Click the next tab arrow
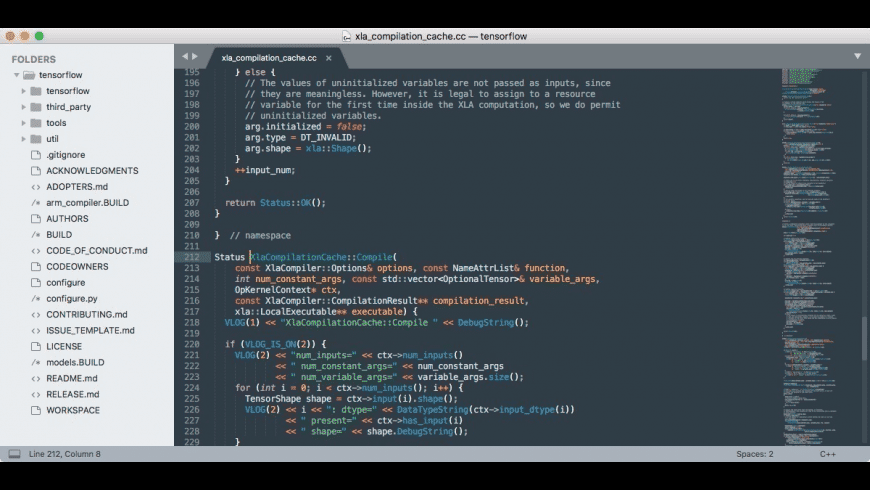 [194, 57]
